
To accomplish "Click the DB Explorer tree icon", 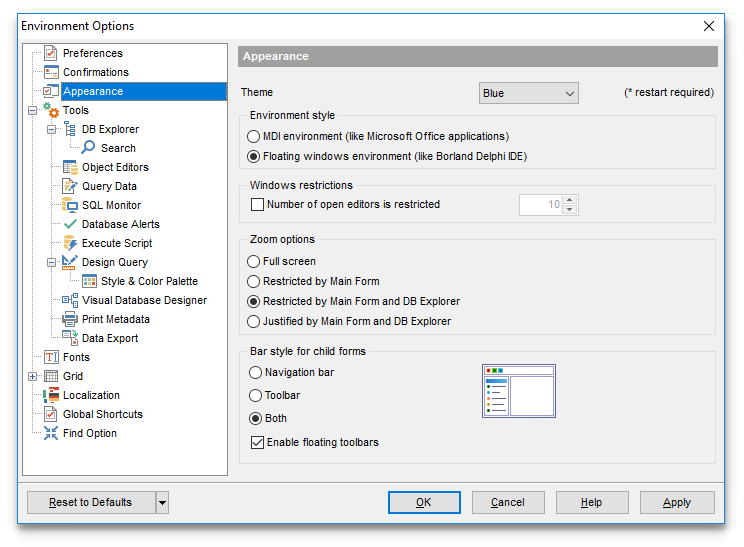I will 70,129.
